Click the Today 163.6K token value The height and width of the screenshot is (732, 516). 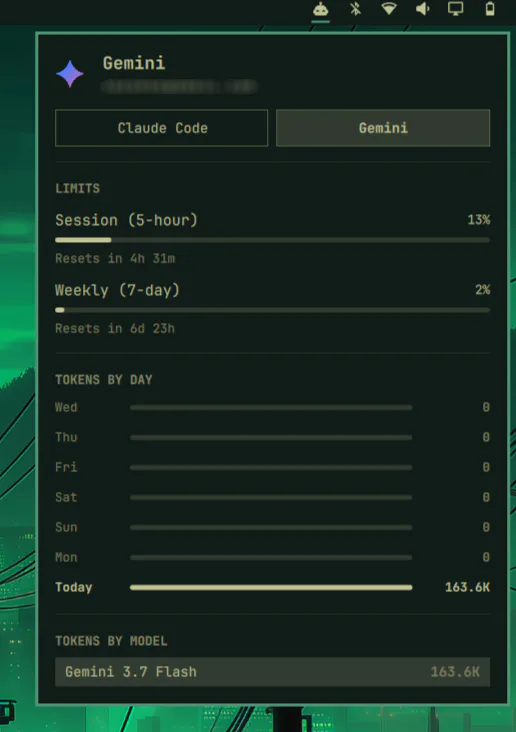(x=467, y=587)
